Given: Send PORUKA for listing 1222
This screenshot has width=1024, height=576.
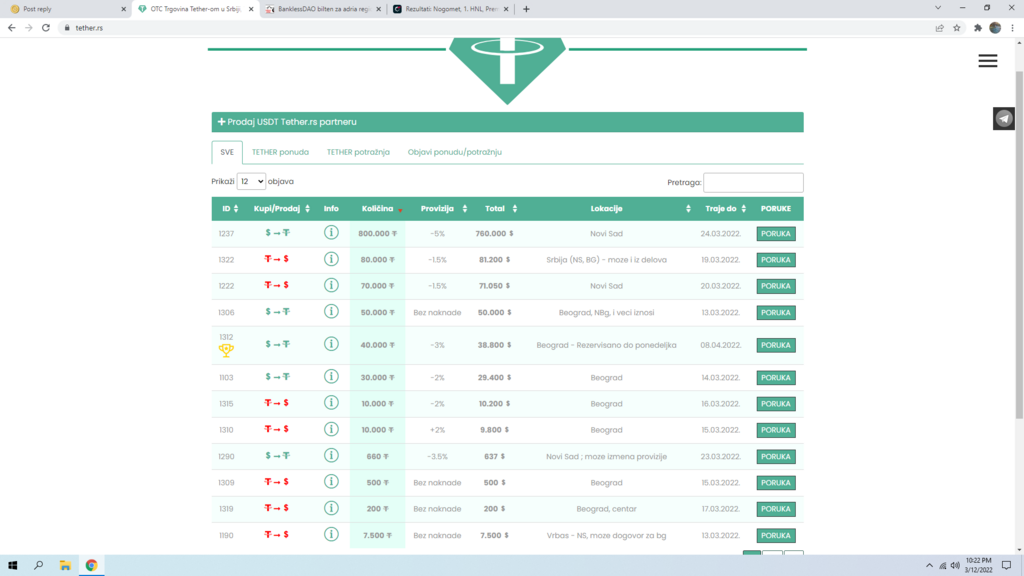Looking at the screenshot, I should [x=776, y=286].
